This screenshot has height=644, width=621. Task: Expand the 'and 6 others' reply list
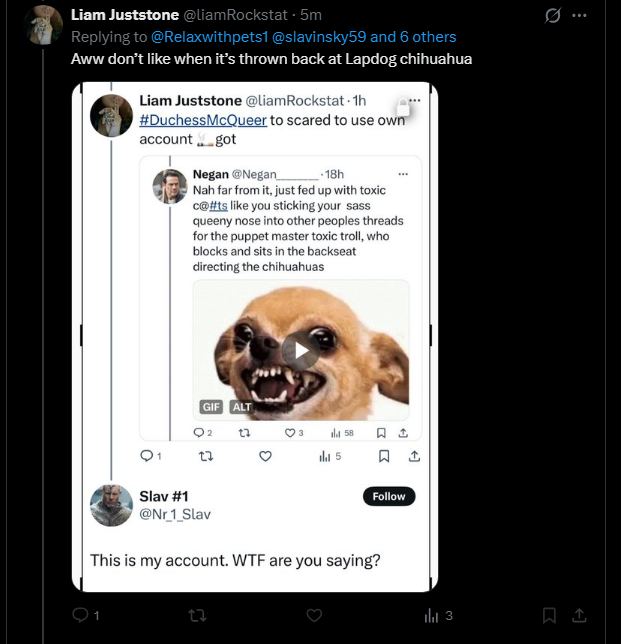point(413,37)
